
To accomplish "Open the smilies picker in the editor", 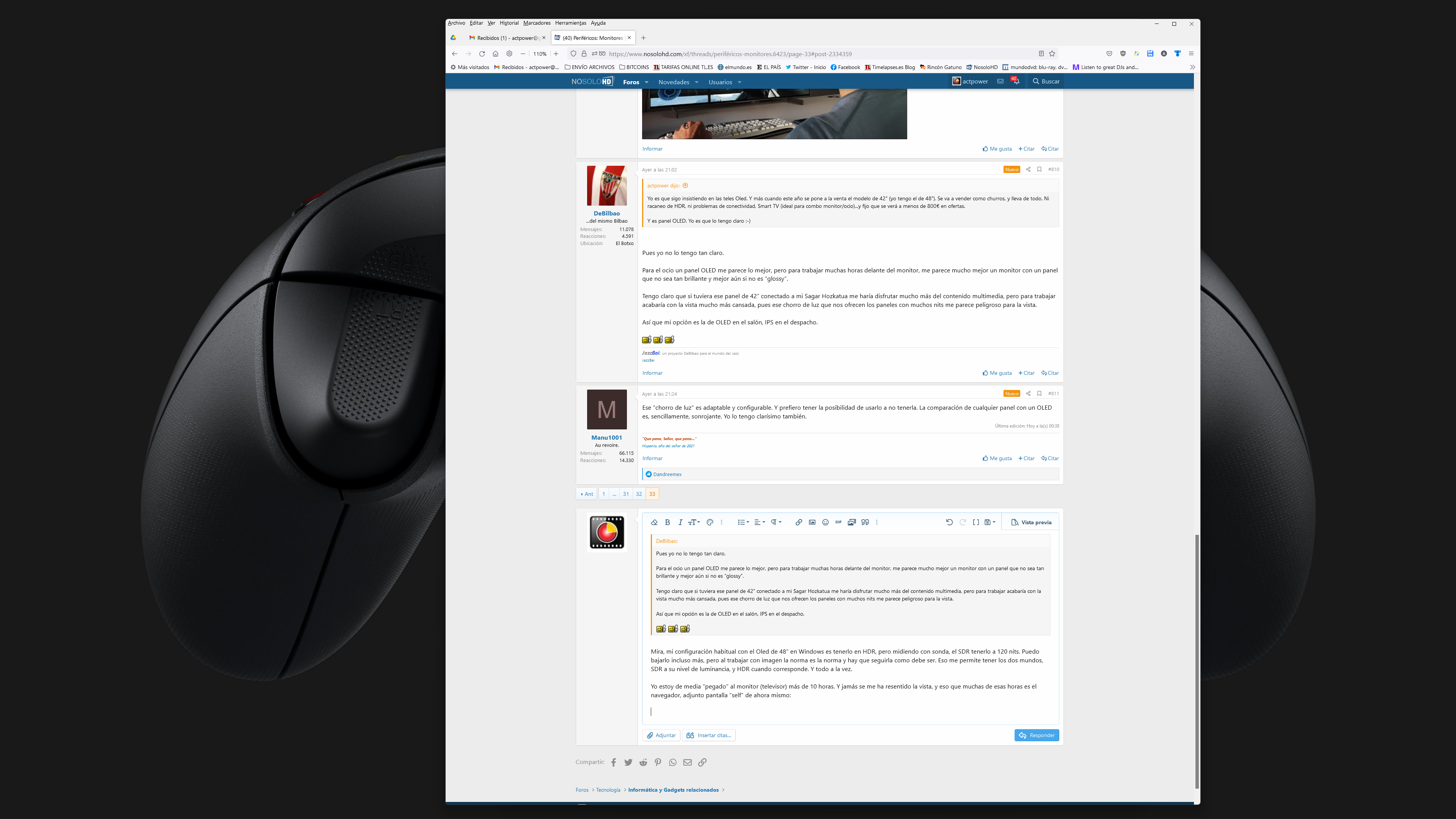I will tap(825, 522).
